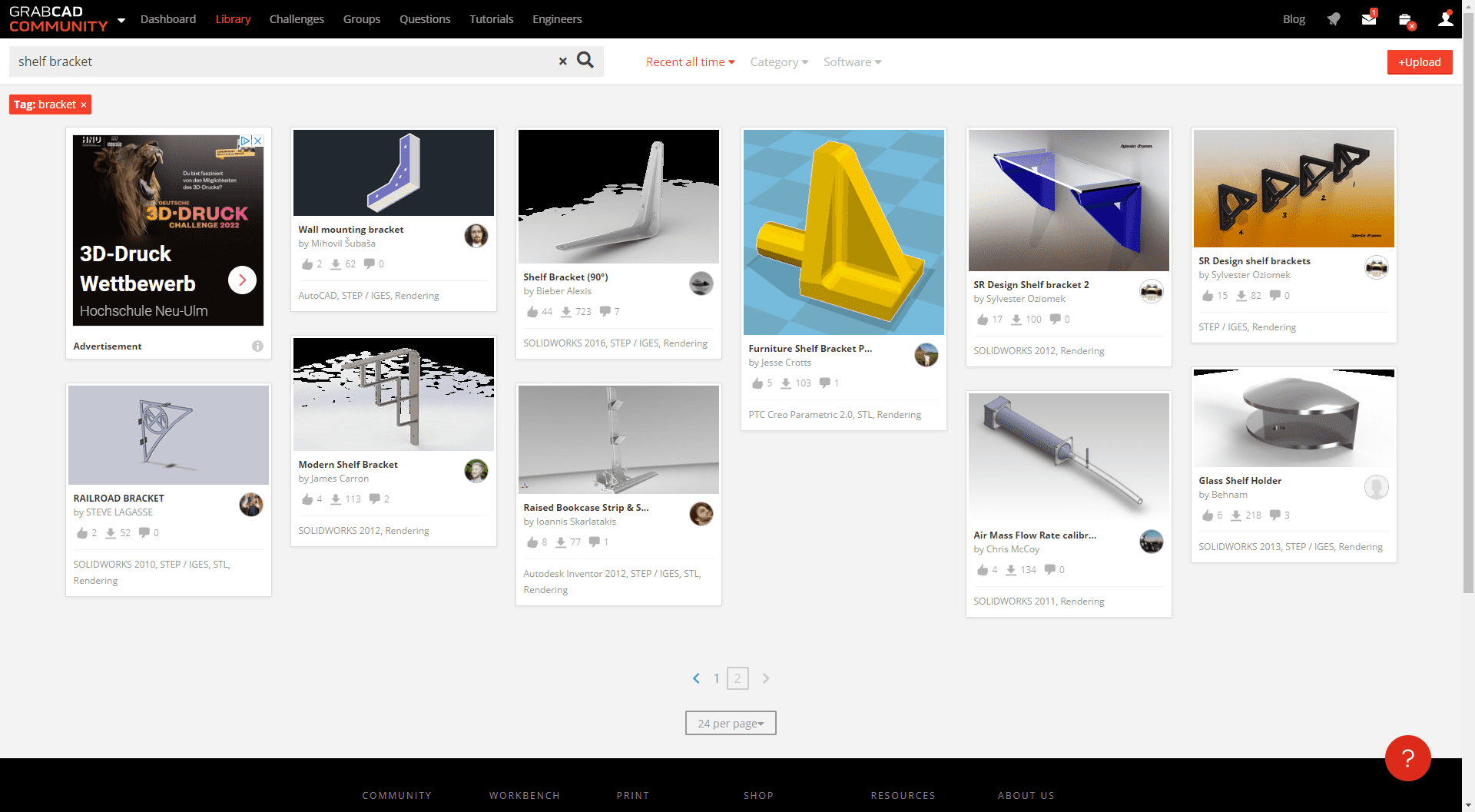
Task: Remove the bracket tag filter
Action: point(84,105)
